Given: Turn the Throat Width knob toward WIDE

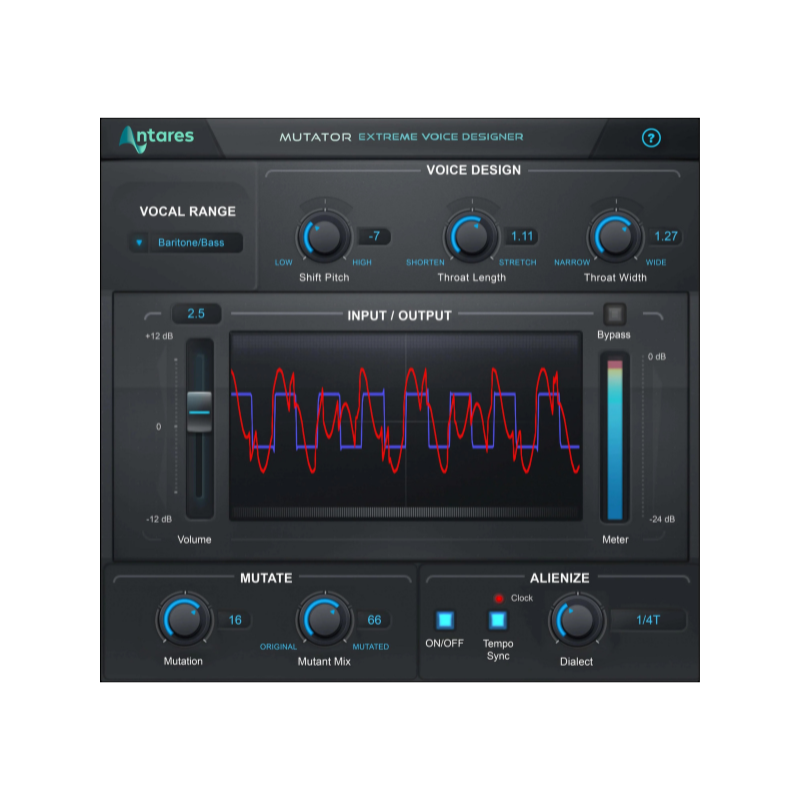Looking at the screenshot, I should [x=616, y=237].
